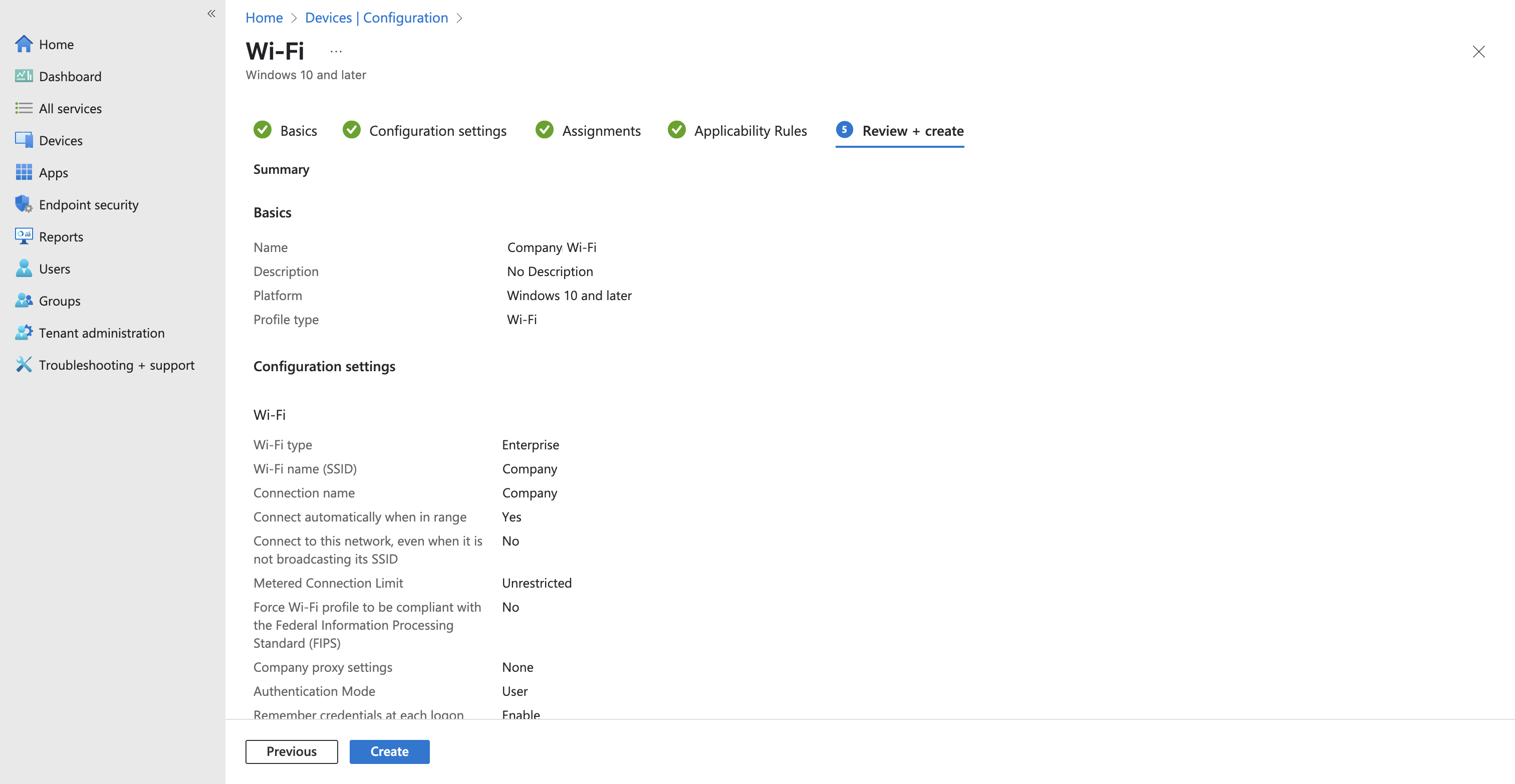
Task: Open Reports in the sidebar
Action: click(x=61, y=236)
